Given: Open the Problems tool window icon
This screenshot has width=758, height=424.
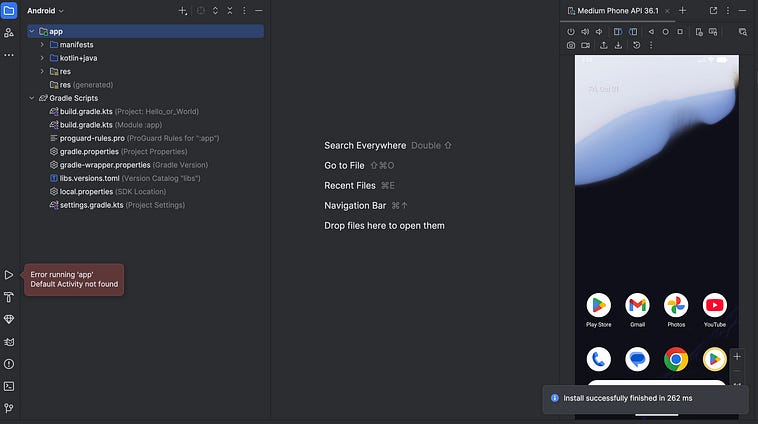Looking at the screenshot, I should (x=9, y=364).
